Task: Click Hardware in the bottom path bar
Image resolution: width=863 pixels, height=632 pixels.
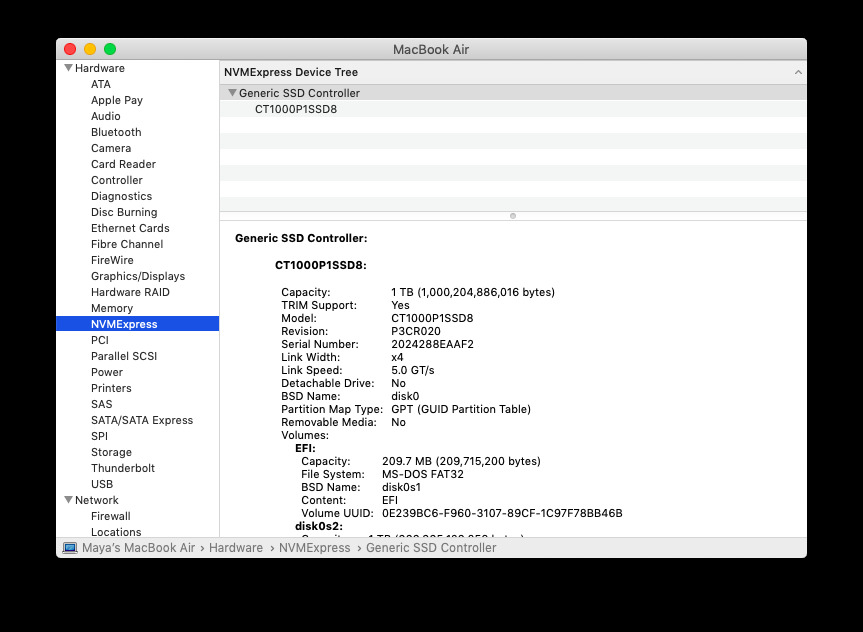Action: pos(236,548)
